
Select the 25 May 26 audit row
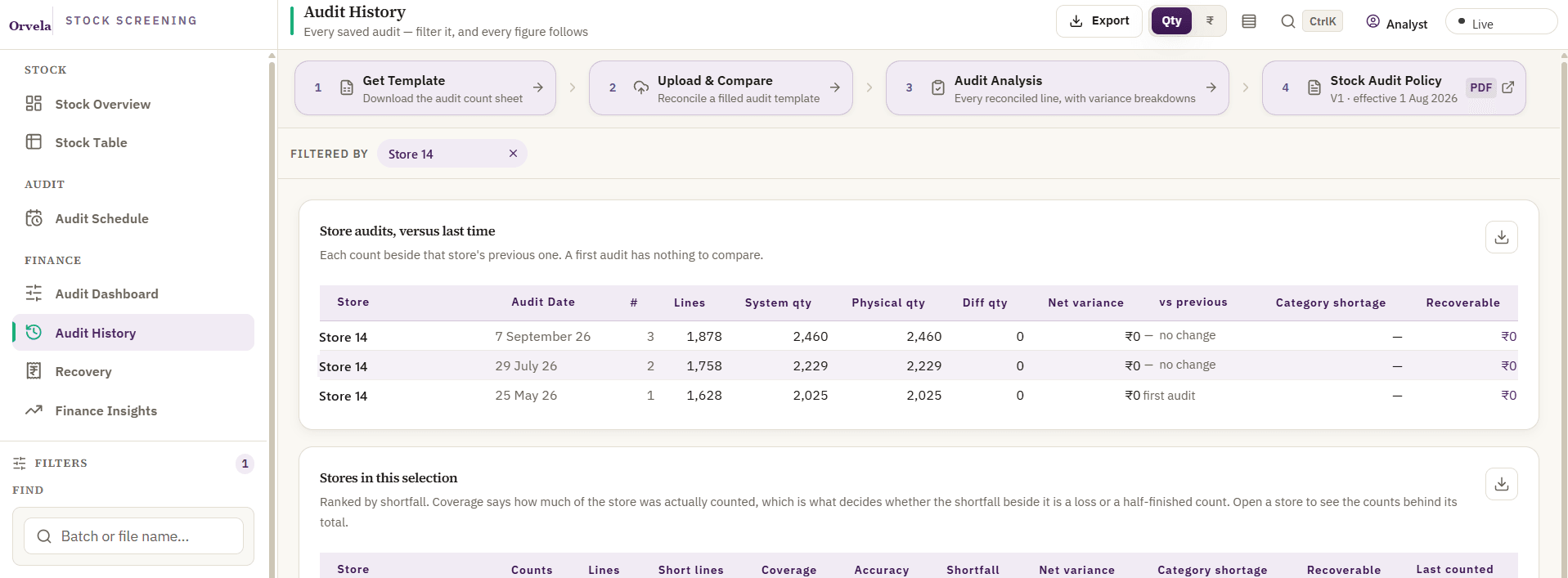pyautogui.click(x=919, y=395)
